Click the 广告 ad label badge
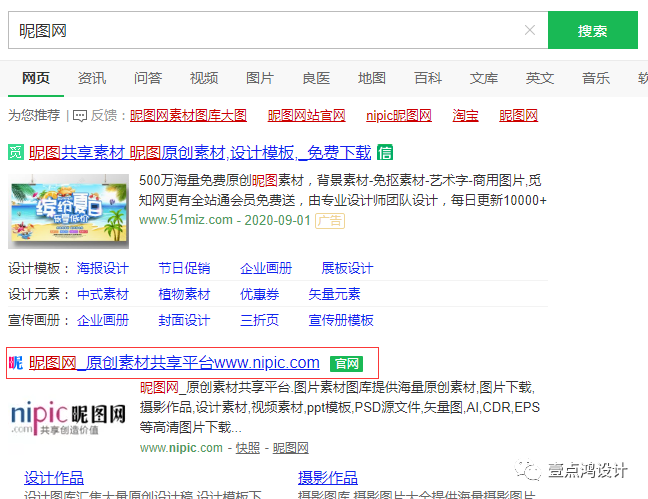The width and height of the screenshot is (648, 499). (x=330, y=221)
